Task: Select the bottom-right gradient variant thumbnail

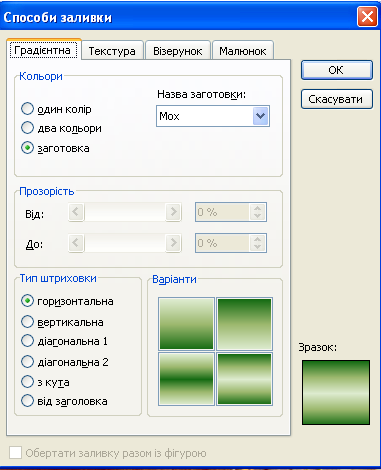Action: coord(244,379)
